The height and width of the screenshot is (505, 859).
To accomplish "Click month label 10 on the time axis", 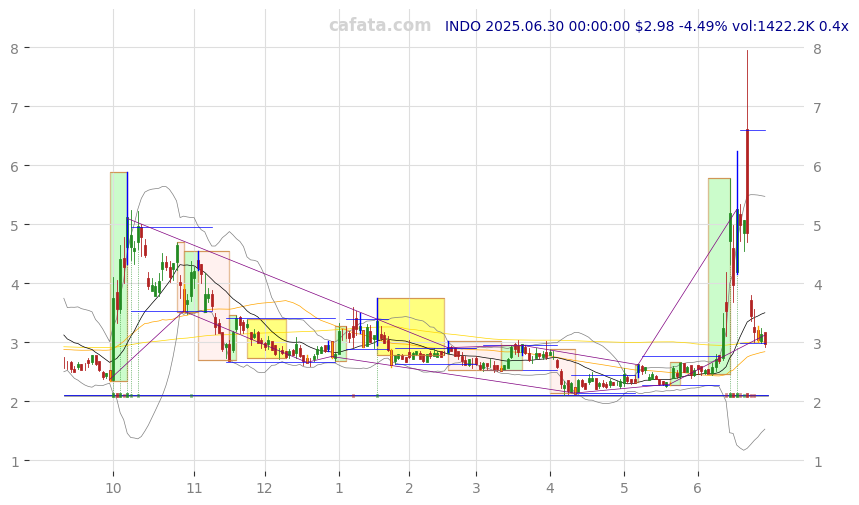I will click(113, 488).
